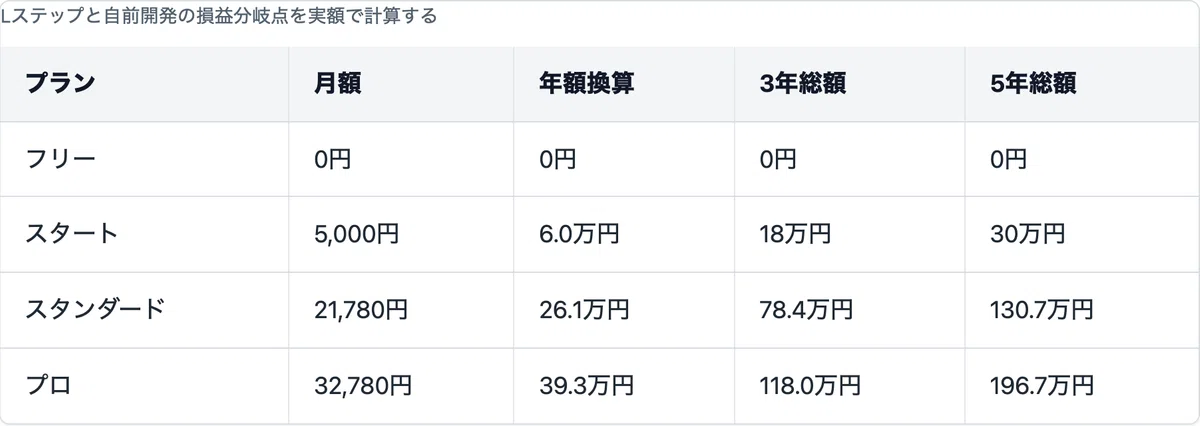The width and height of the screenshot is (1200, 426).
Task: Select the 118.0万円 three-year total
Action: (x=810, y=385)
